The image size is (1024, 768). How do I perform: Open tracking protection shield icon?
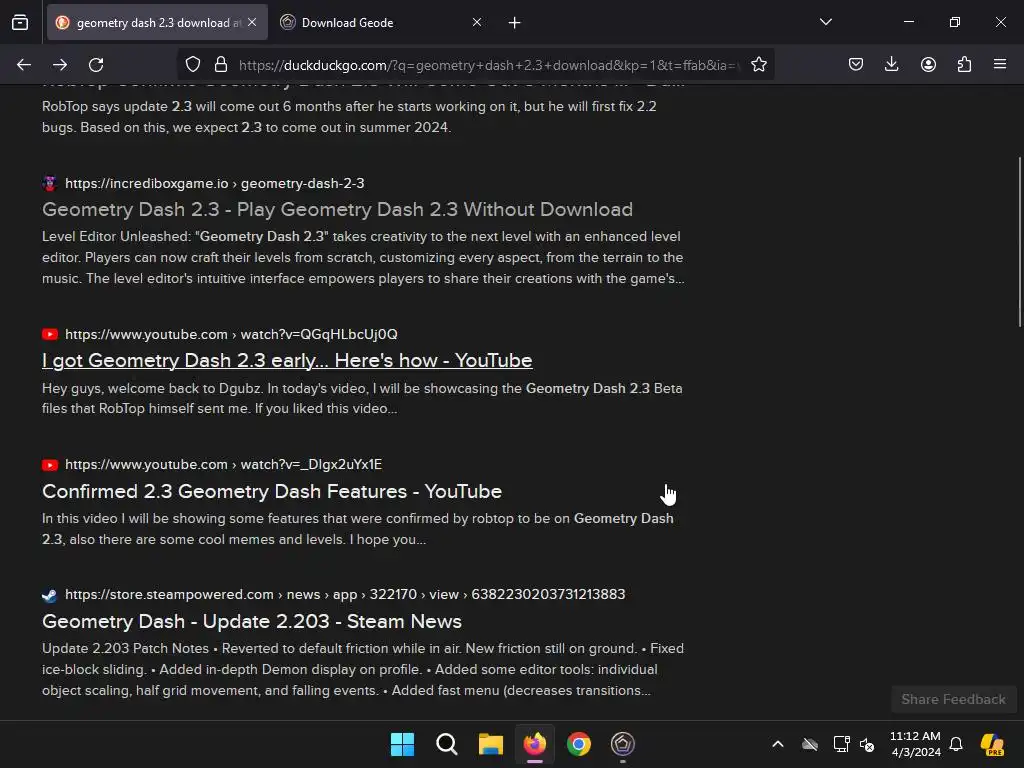coord(193,65)
